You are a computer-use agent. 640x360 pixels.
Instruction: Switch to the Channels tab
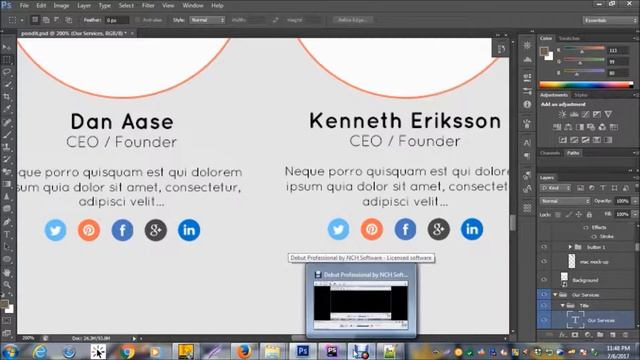pos(550,153)
